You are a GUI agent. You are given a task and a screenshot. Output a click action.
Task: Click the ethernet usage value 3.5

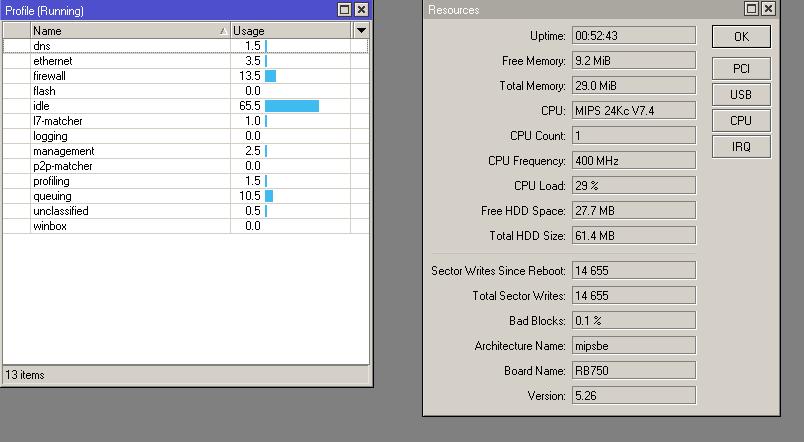252,61
